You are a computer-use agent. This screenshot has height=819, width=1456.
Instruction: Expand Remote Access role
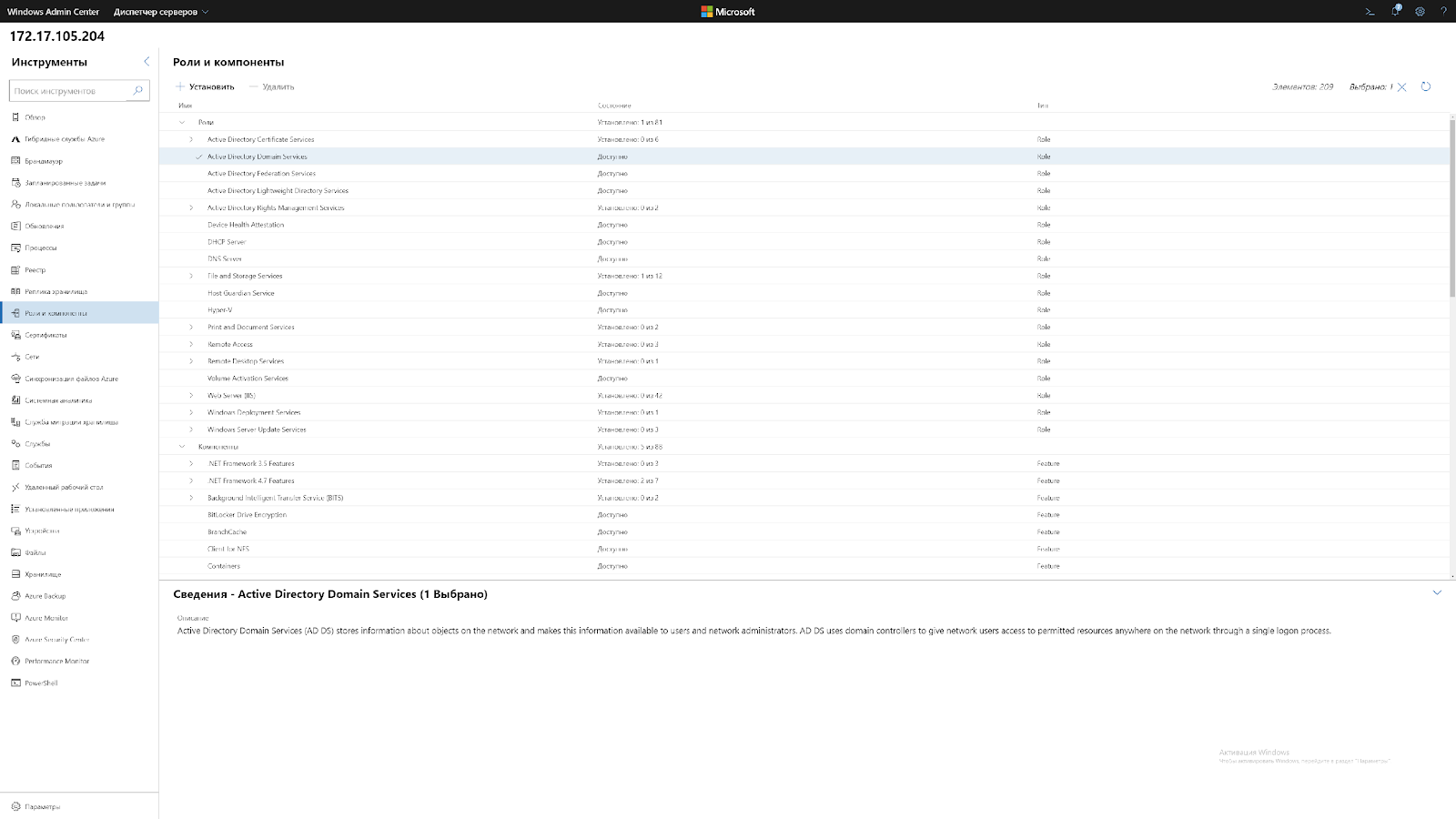[191, 344]
